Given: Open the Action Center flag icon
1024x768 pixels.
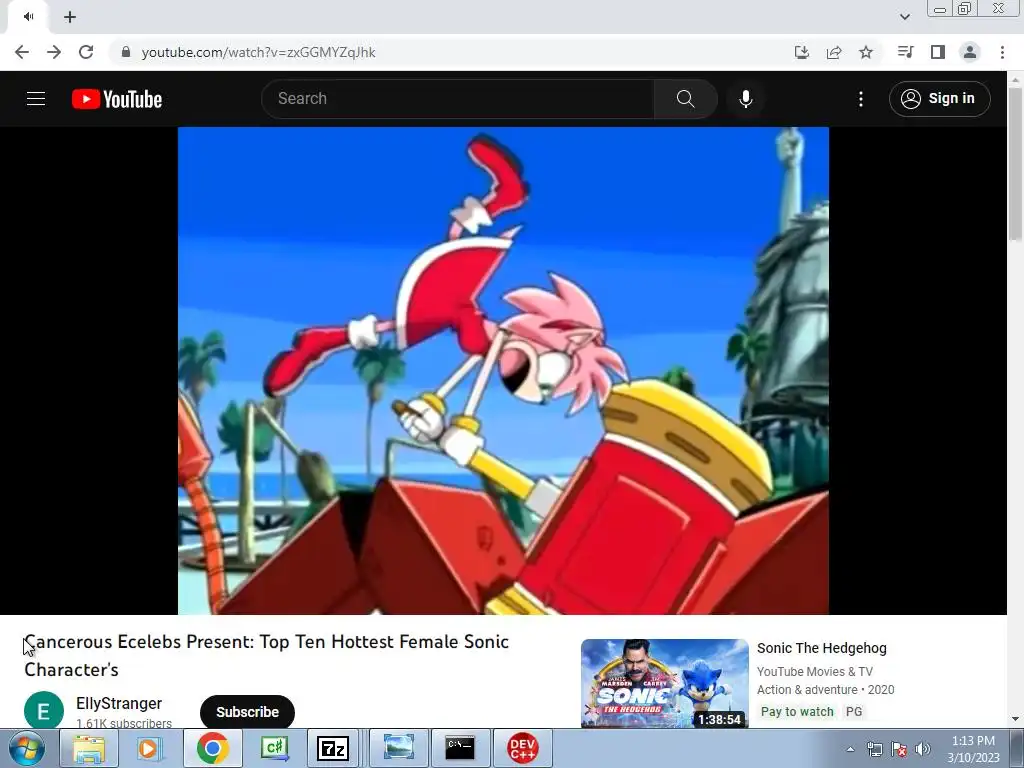Looking at the screenshot, I should click(x=899, y=749).
